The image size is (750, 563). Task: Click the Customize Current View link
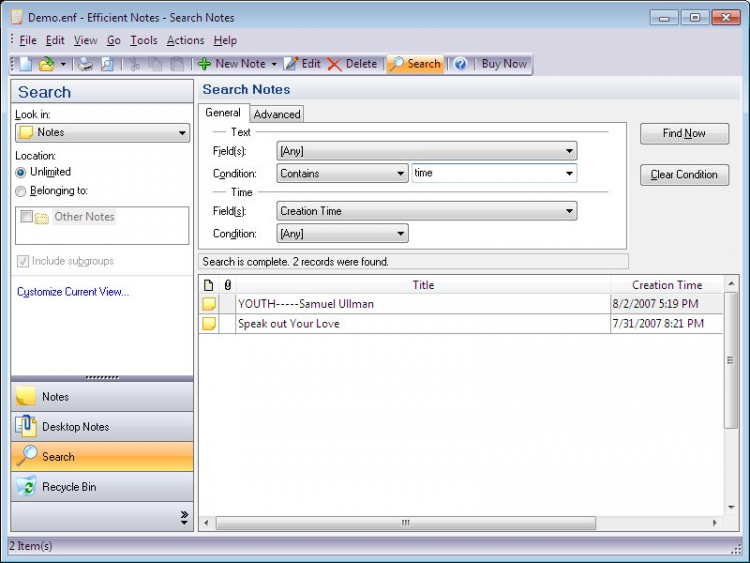(x=73, y=292)
